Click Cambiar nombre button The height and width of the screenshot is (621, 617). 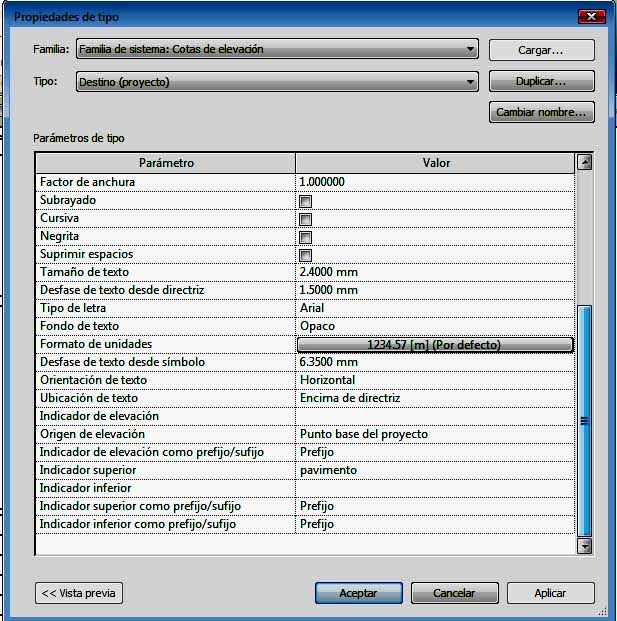[x=541, y=112]
